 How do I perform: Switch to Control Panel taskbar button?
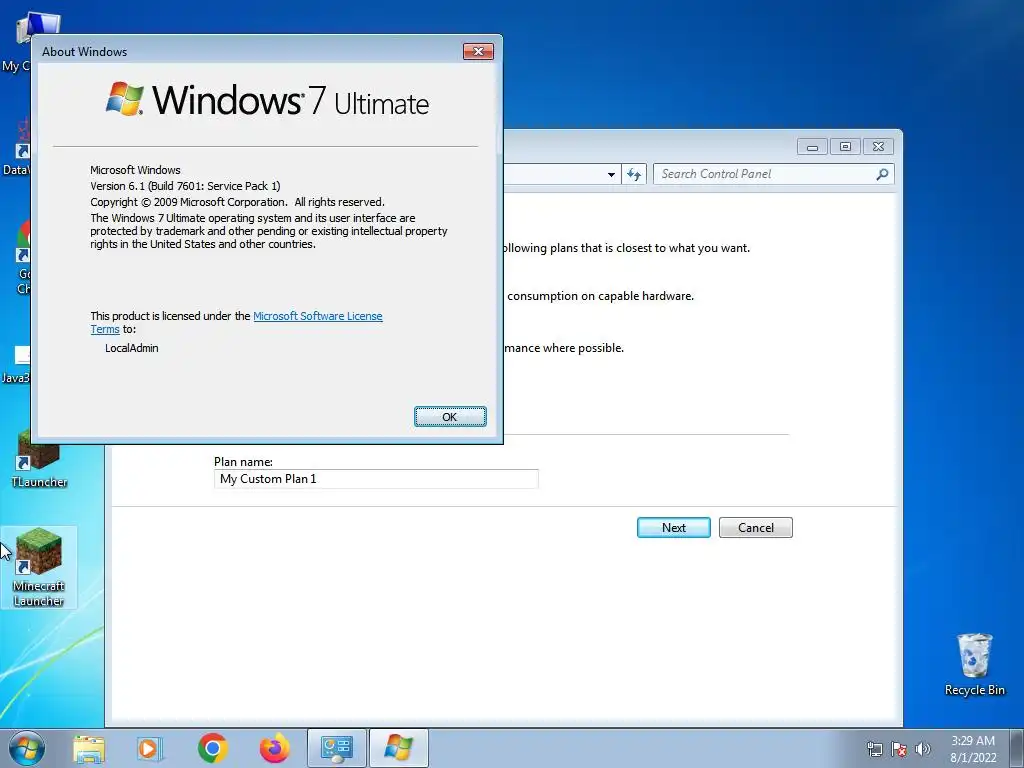(x=337, y=748)
